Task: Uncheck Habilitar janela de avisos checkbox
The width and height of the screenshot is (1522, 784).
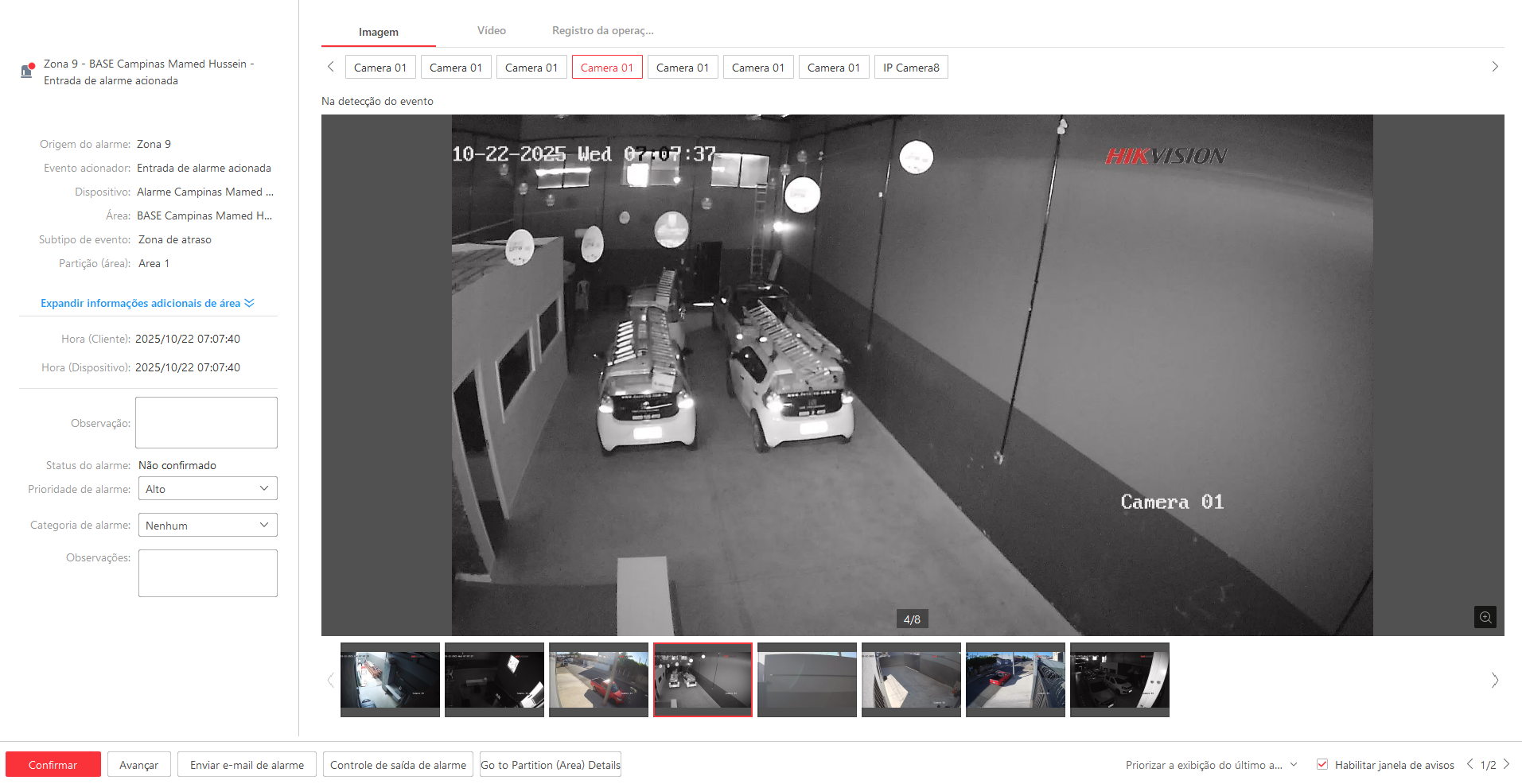Action: pyautogui.click(x=1322, y=764)
